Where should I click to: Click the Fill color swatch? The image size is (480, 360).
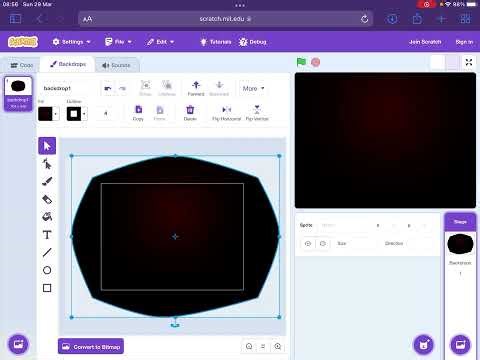coord(45,114)
